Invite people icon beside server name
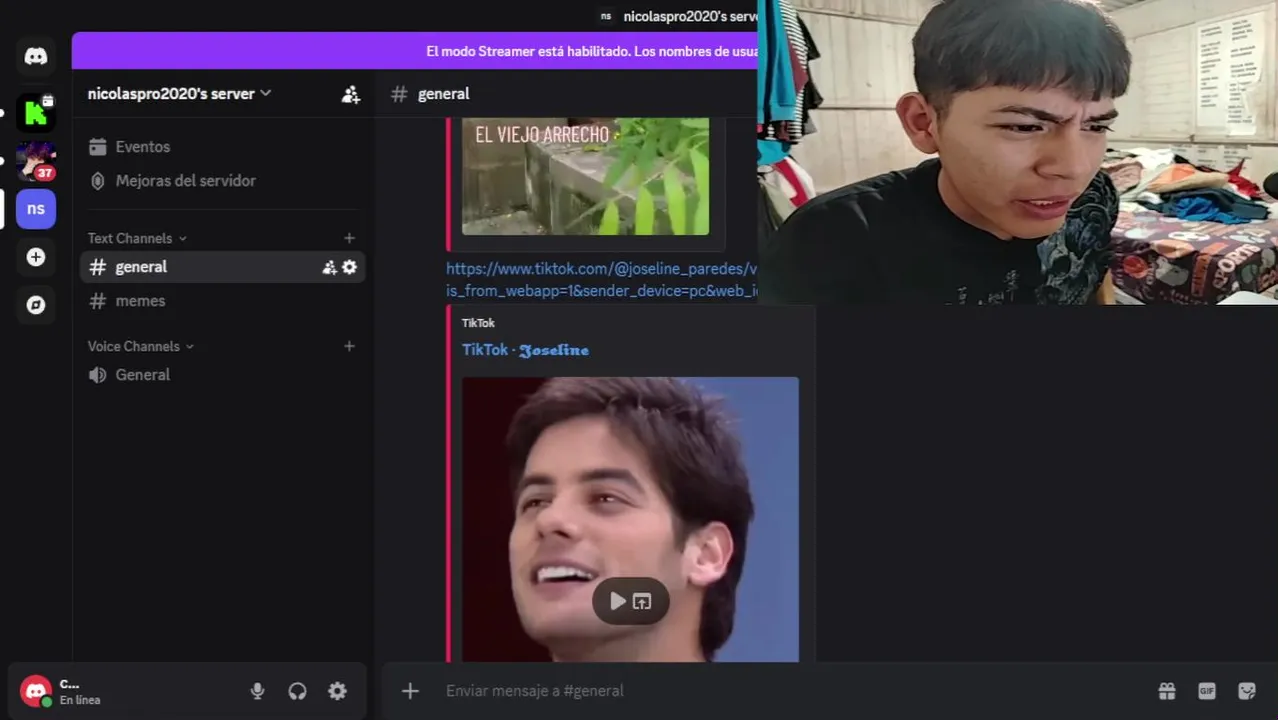The image size is (1278, 720). pyautogui.click(x=350, y=94)
